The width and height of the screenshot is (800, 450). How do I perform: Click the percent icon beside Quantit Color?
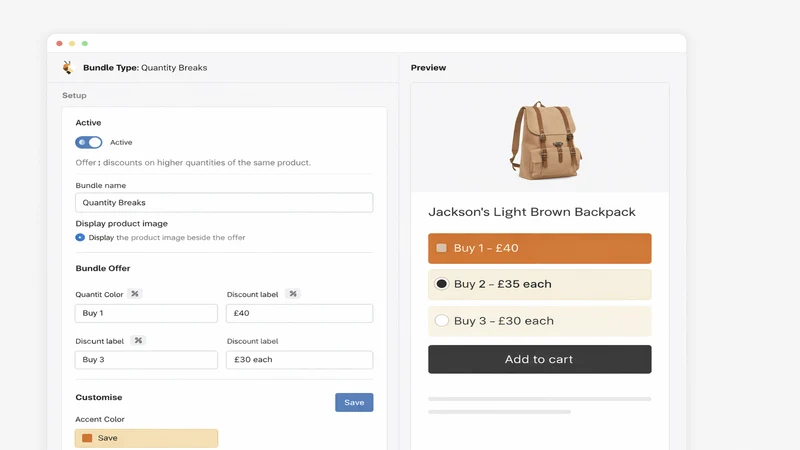click(135, 294)
